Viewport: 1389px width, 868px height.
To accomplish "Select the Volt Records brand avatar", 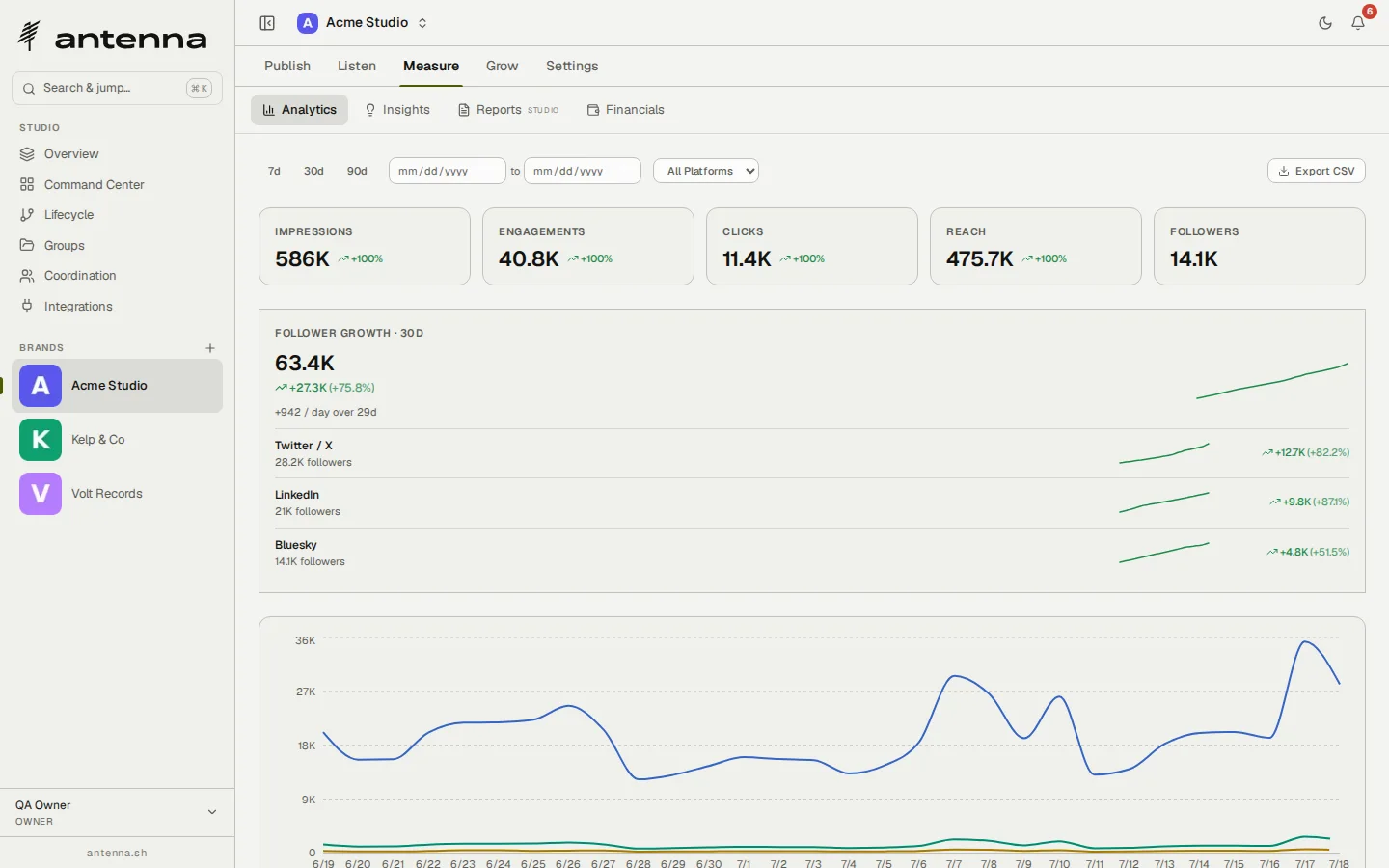I will tap(41, 494).
